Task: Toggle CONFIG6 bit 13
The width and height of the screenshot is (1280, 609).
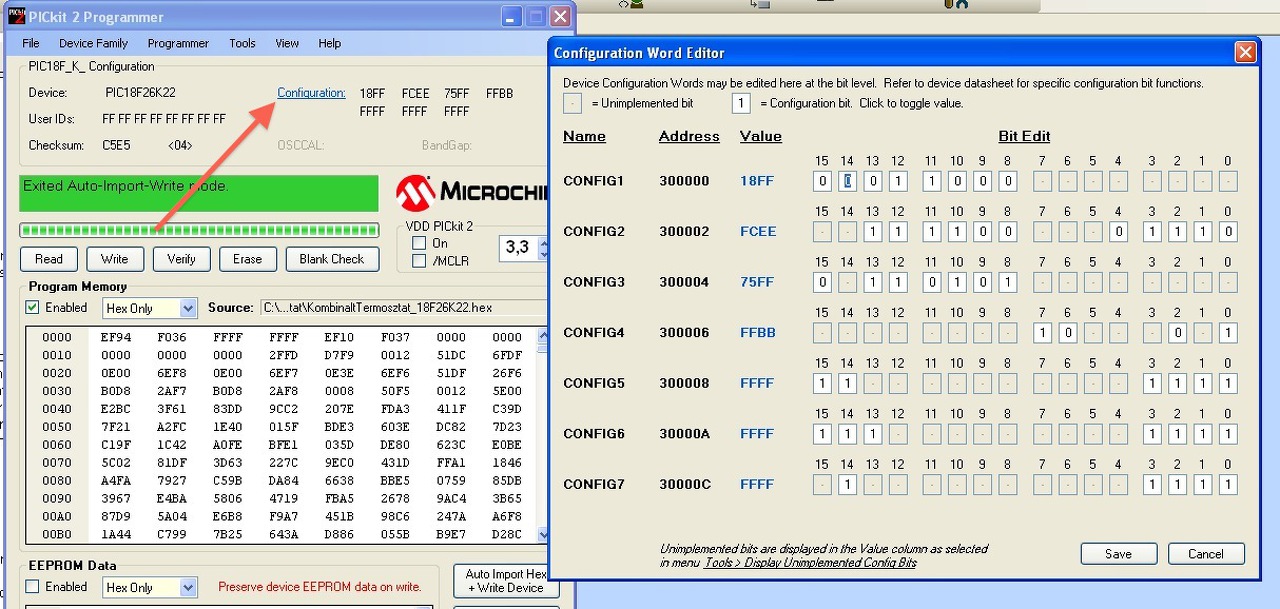Action: pos(872,433)
